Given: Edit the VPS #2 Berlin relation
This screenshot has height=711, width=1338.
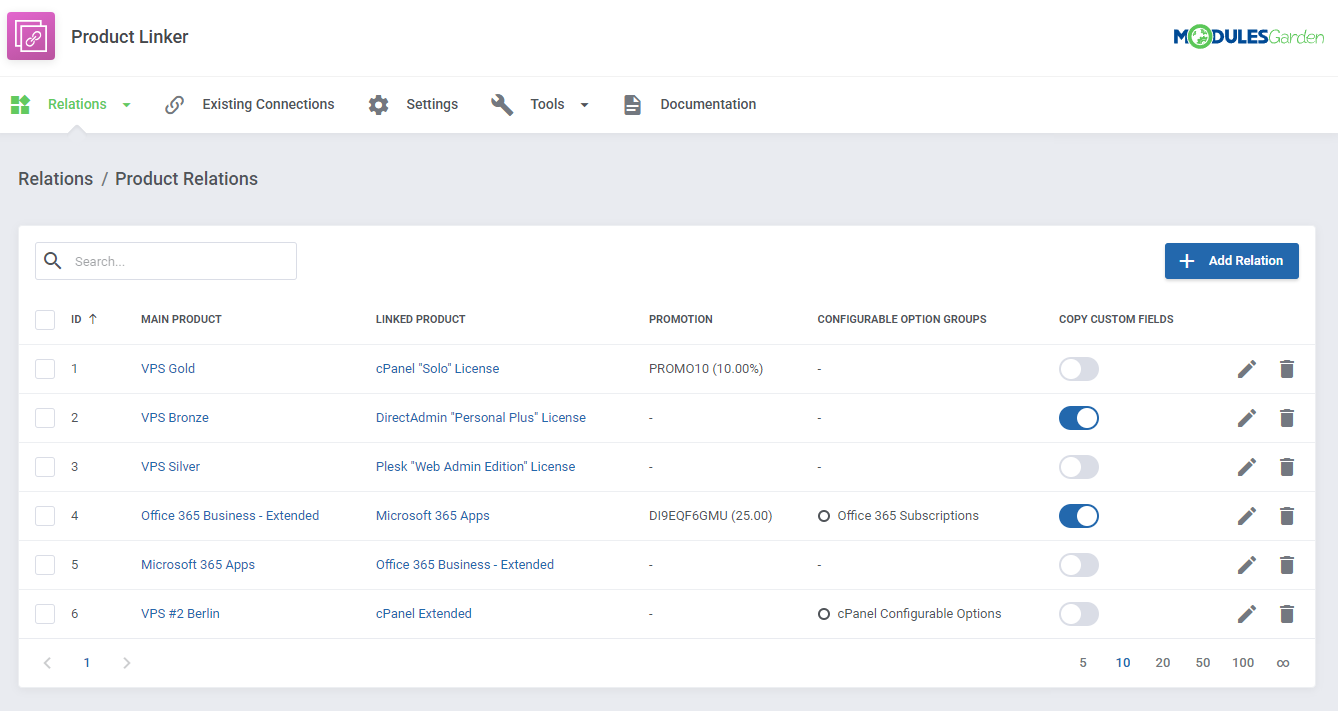Looking at the screenshot, I should pos(1246,614).
